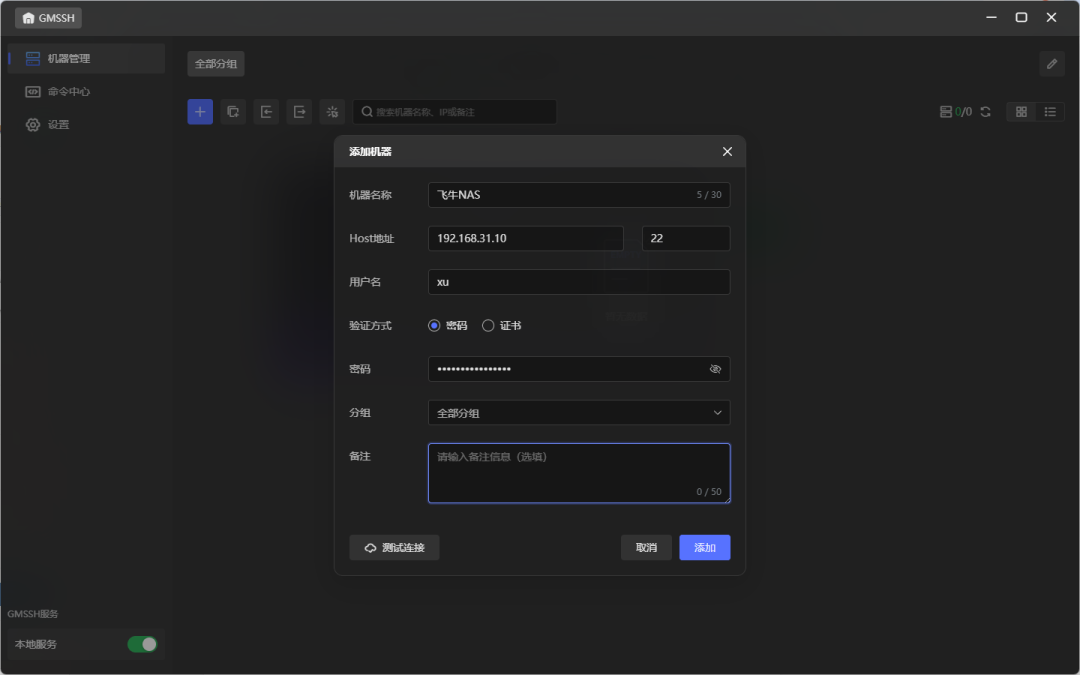Open 设置 in the sidebar
The image size is (1080, 675).
click(58, 125)
